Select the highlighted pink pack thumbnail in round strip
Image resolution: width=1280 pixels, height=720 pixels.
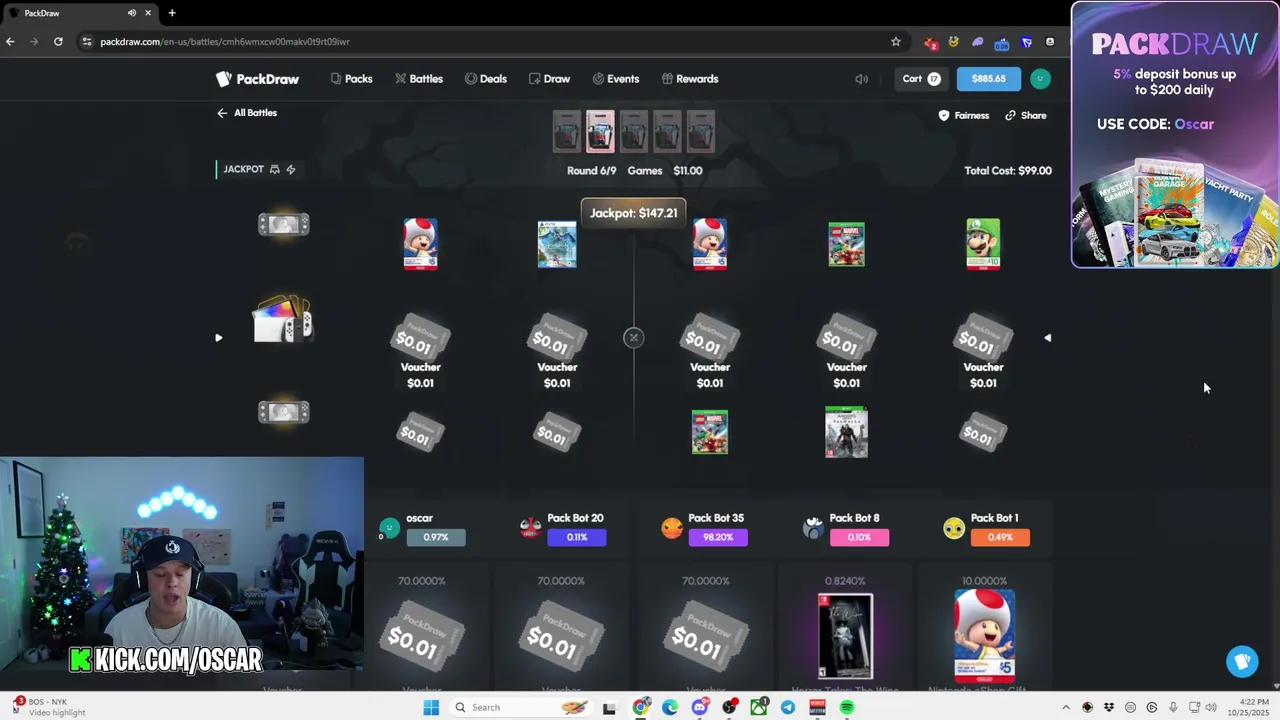coord(600,132)
